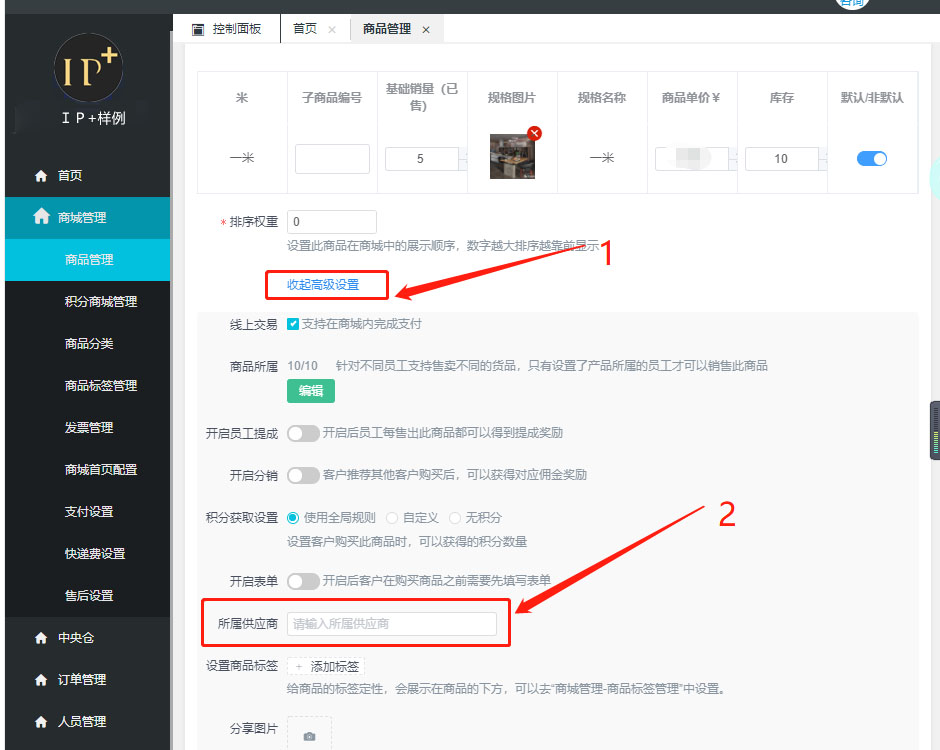Select the 自定义 points radio option
Screen dimensions: 940x750
393,518
